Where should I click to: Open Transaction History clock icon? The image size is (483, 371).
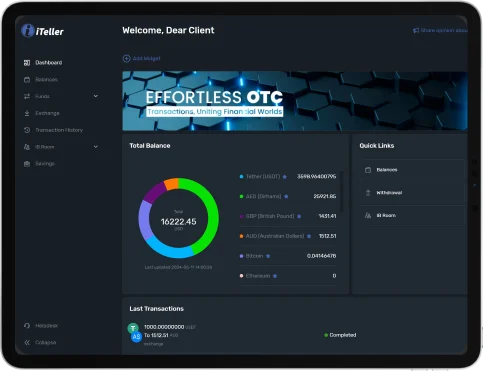(x=27, y=130)
